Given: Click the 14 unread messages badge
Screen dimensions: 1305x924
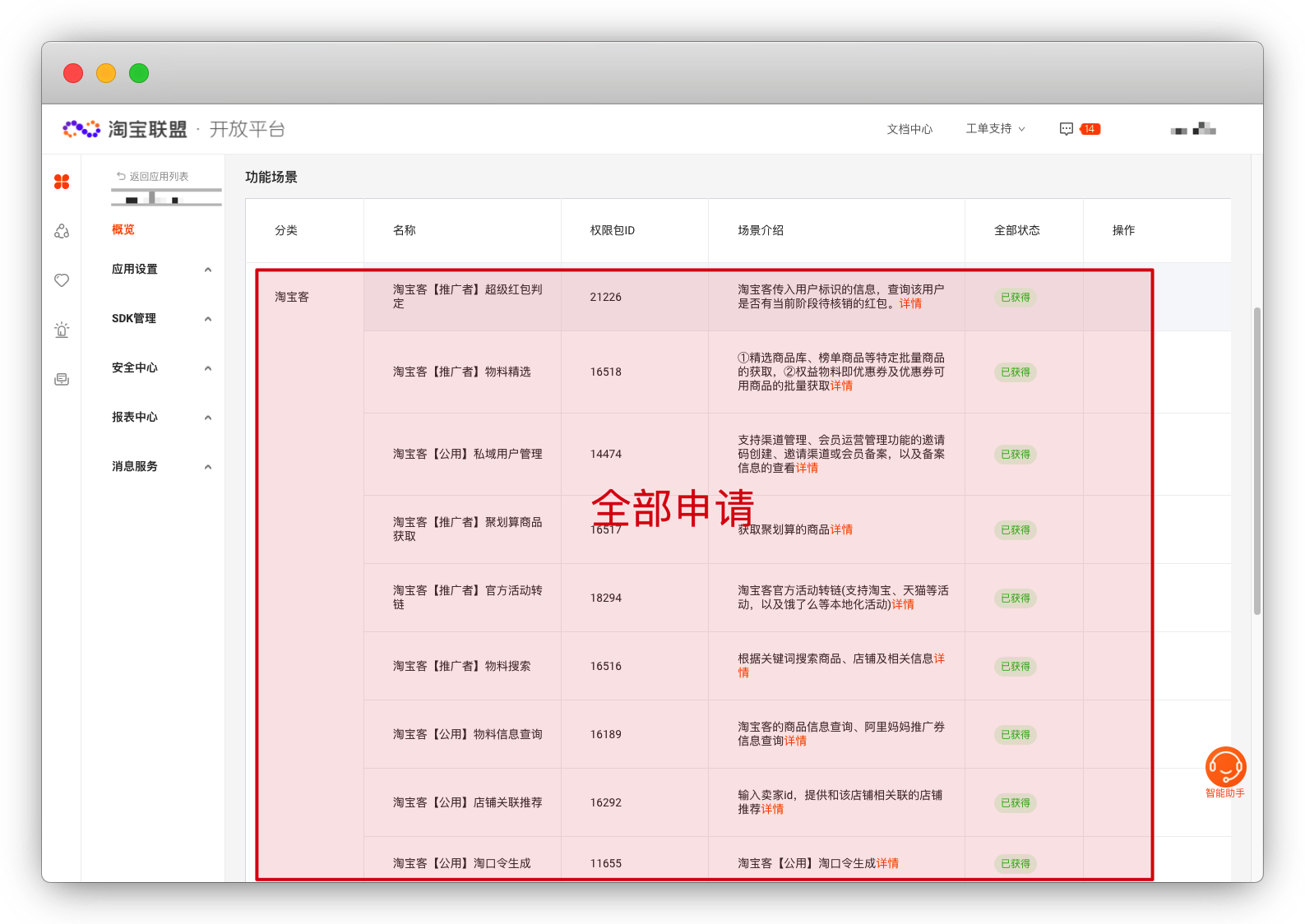Looking at the screenshot, I should pyautogui.click(x=1090, y=129).
